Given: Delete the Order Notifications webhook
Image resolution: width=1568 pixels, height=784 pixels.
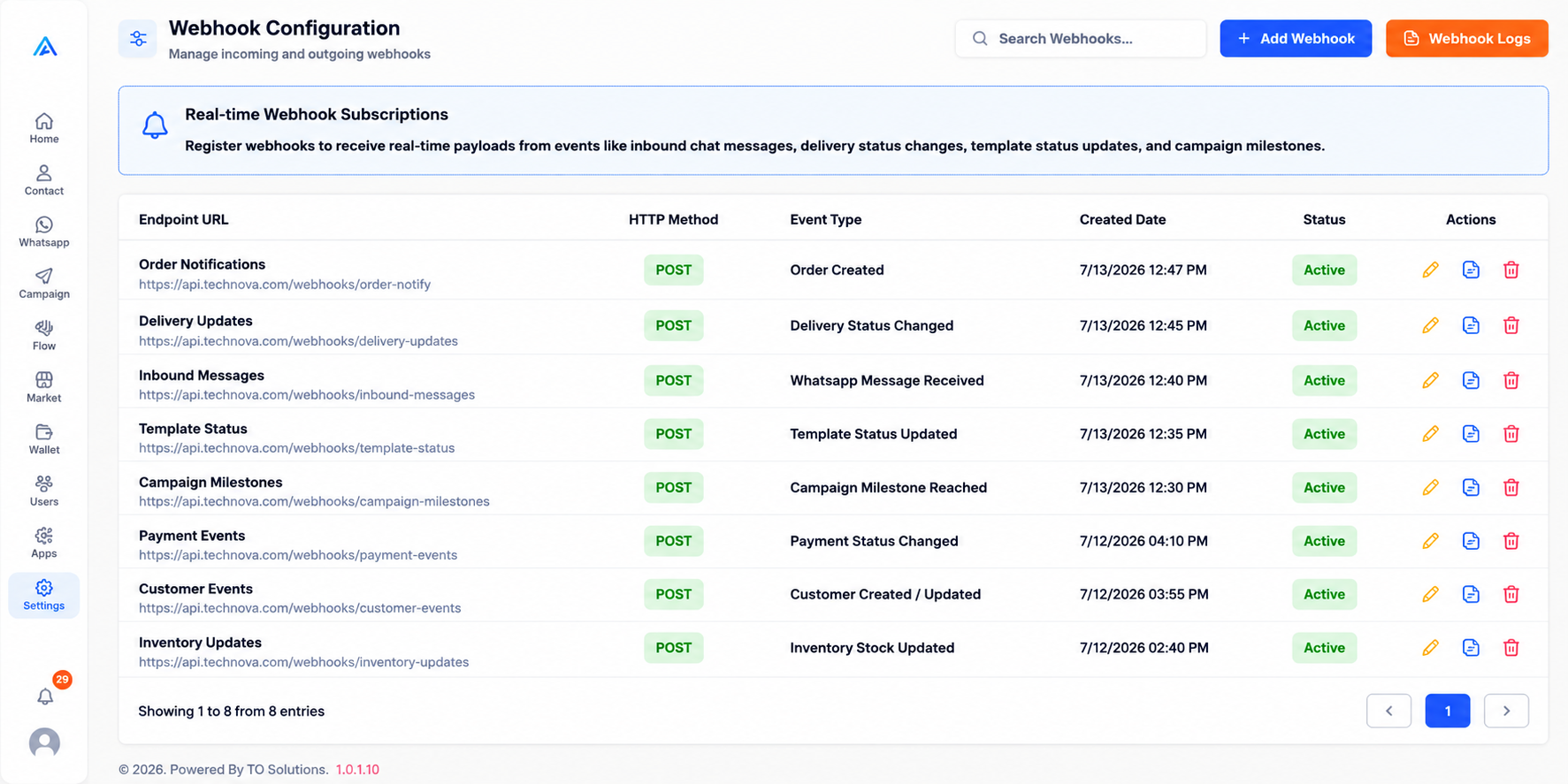Looking at the screenshot, I should pos(1511,270).
